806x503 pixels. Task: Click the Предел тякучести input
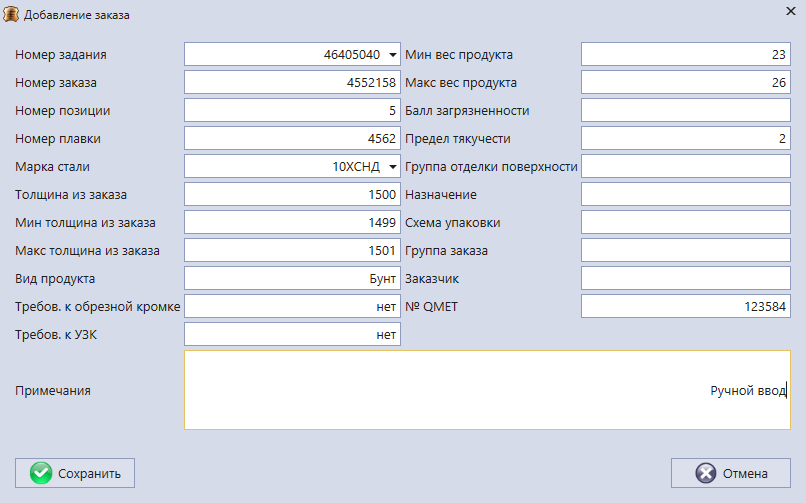tap(685, 138)
